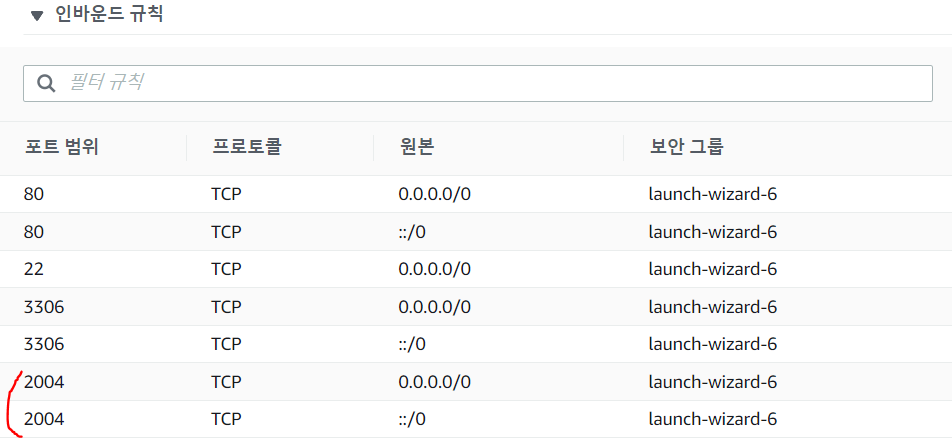Collapse the 인바운드 규칙 section triangle

pyautogui.click(x=37, y=16)
